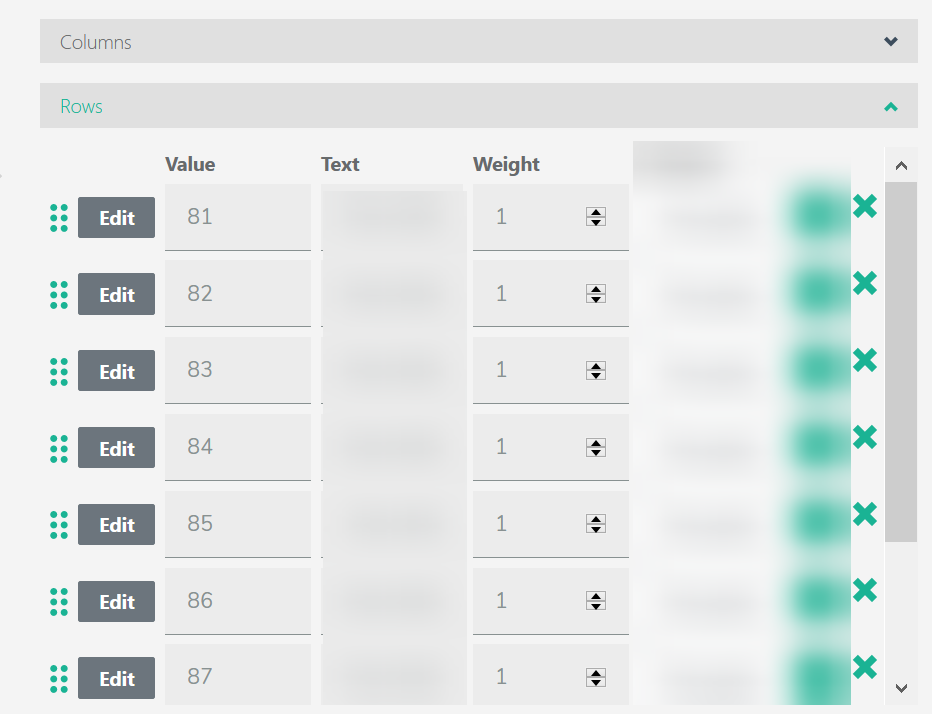Image resolution: width=932 pixels, height=714 pixels.
Task: Click the rows list scrollbar thumb
Action: click(901, 362)
